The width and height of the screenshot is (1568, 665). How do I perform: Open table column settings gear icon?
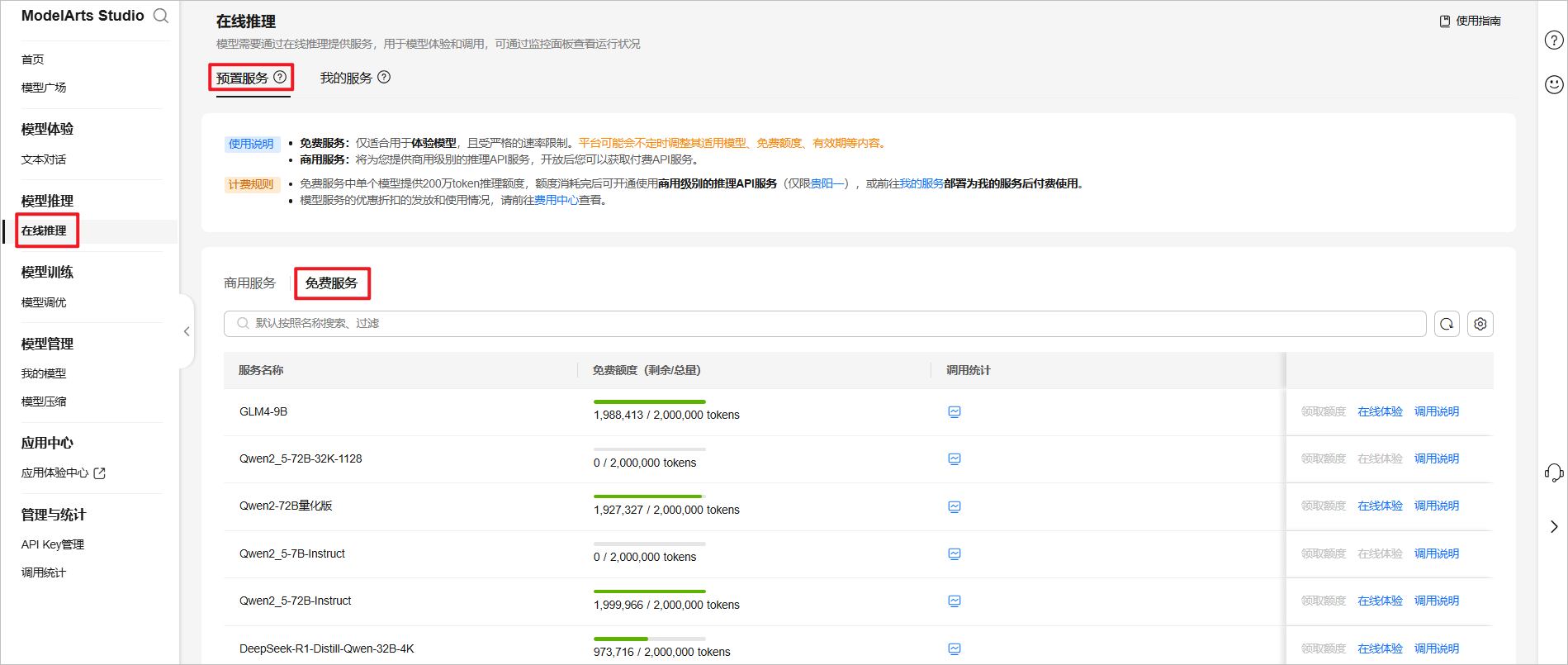click(1480, 324)
